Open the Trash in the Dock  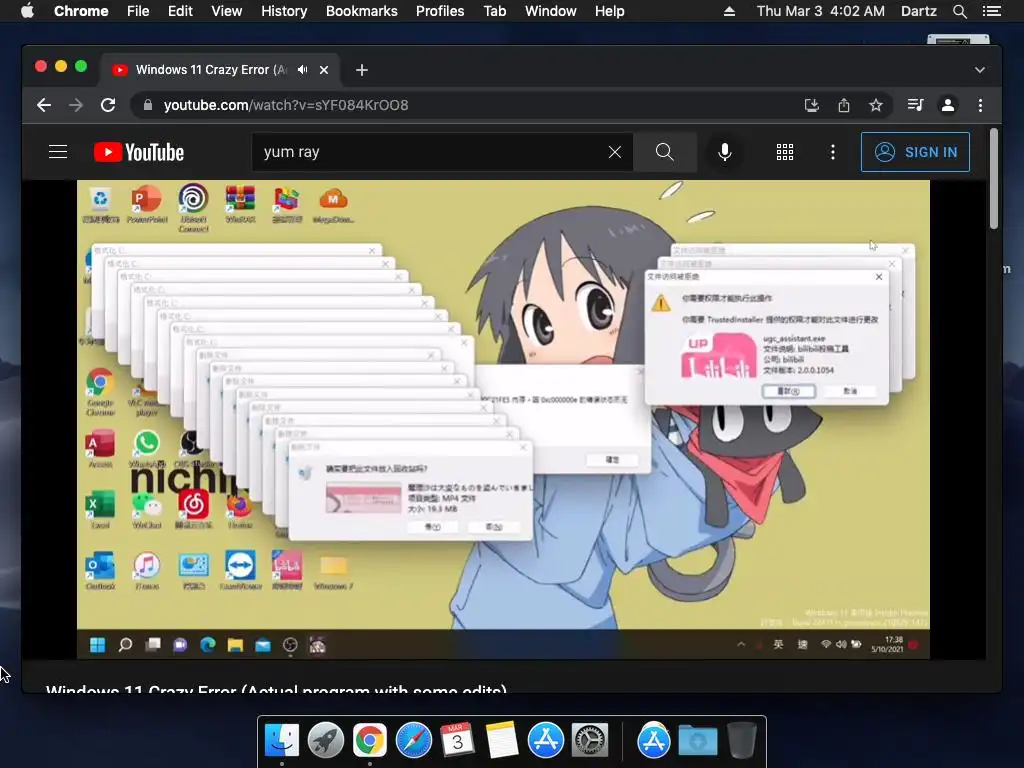click(x=741, y=741)
